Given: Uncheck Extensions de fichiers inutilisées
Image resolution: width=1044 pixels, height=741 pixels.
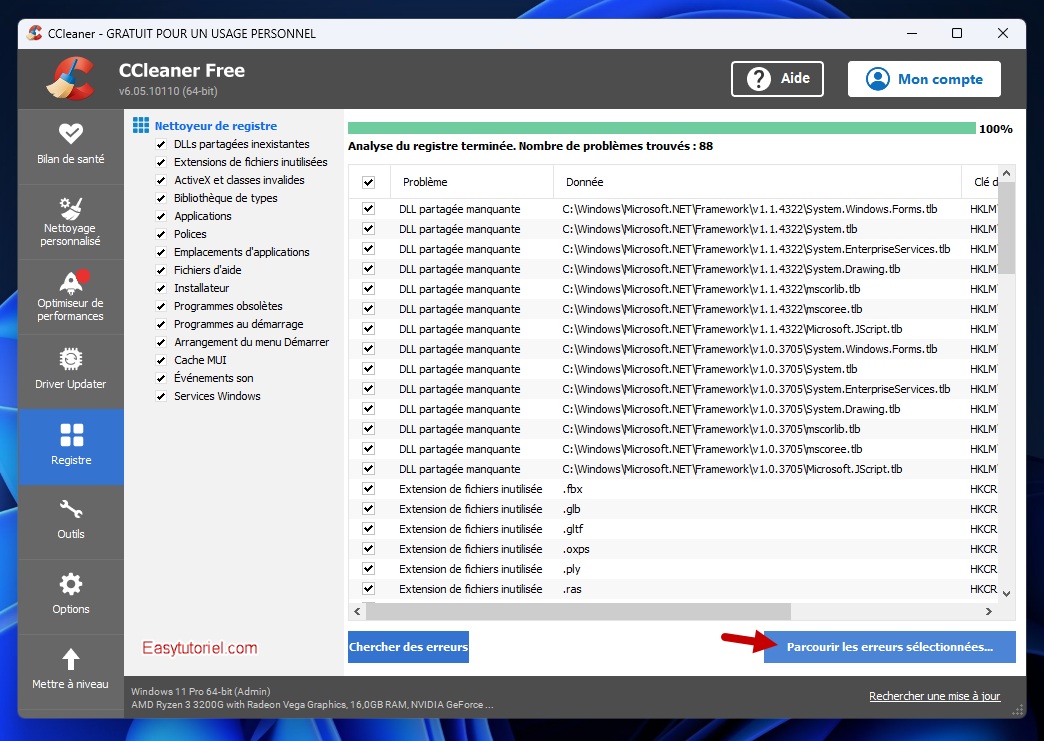Looking at the screenshot, I should pos(160,162).
